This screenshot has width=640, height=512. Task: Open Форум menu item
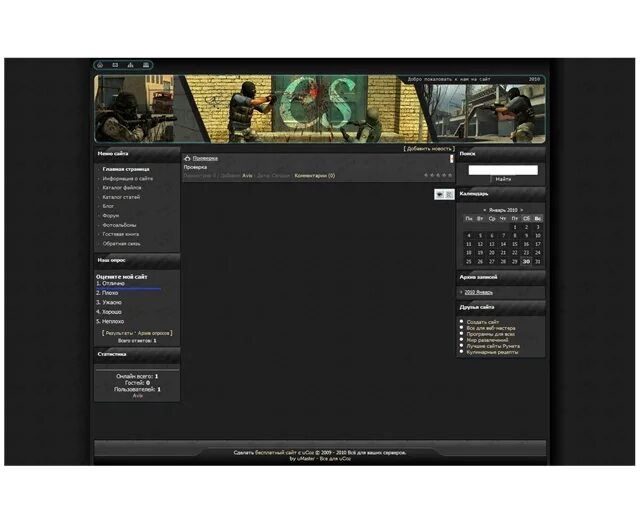[111, 216]
